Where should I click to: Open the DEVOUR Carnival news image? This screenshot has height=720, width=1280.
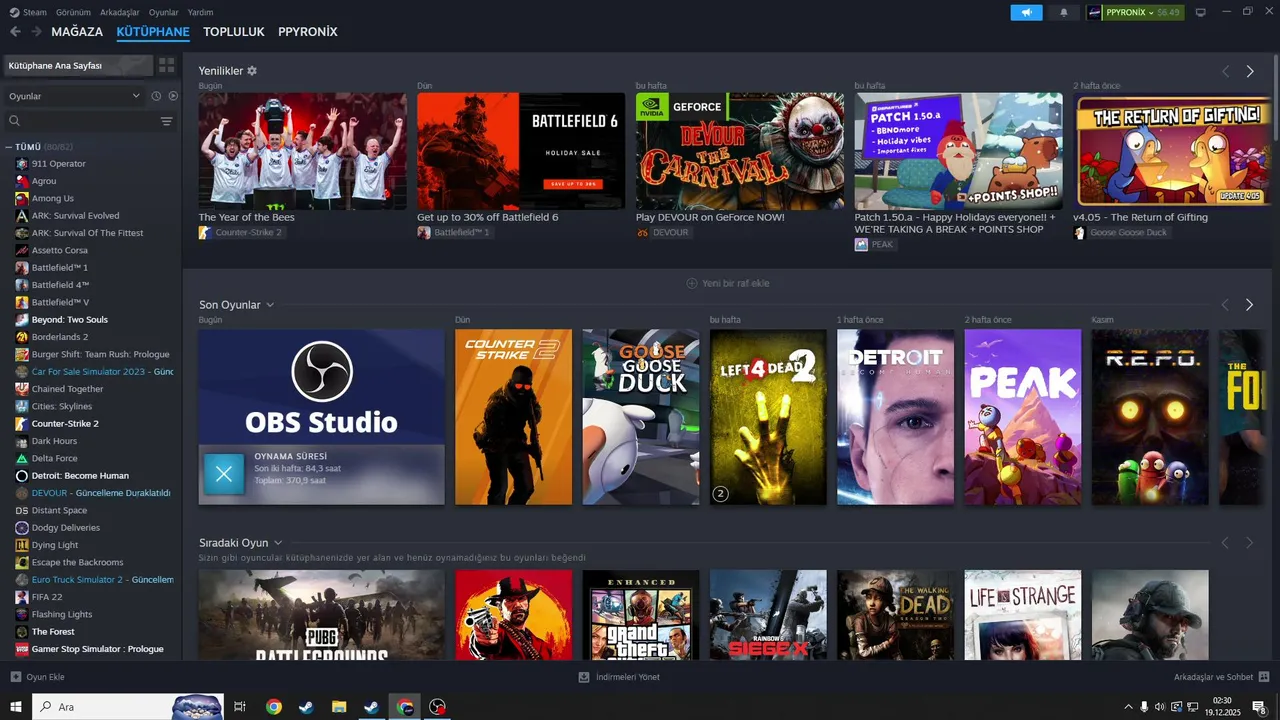740,151
